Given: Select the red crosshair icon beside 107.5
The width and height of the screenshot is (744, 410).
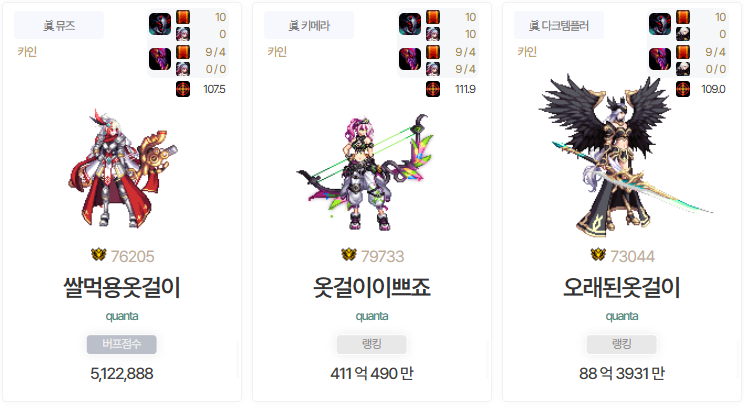Looking at the screenshot, I should pos(183,89).
